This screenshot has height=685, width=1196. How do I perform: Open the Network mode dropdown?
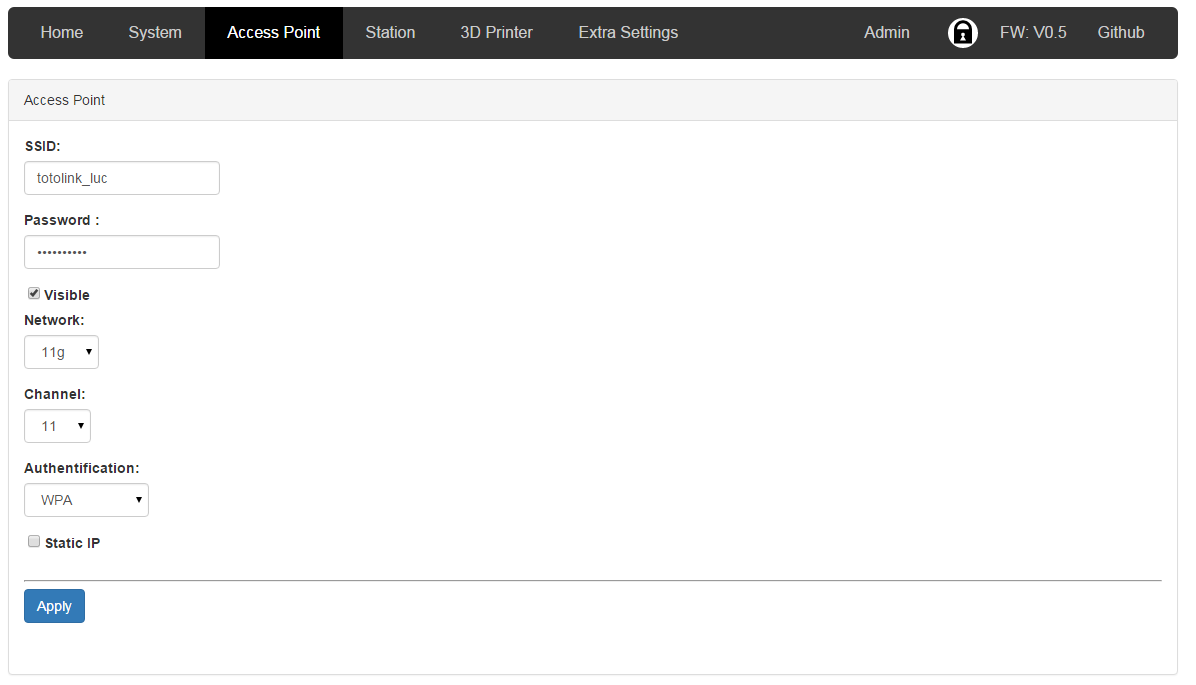62,352
